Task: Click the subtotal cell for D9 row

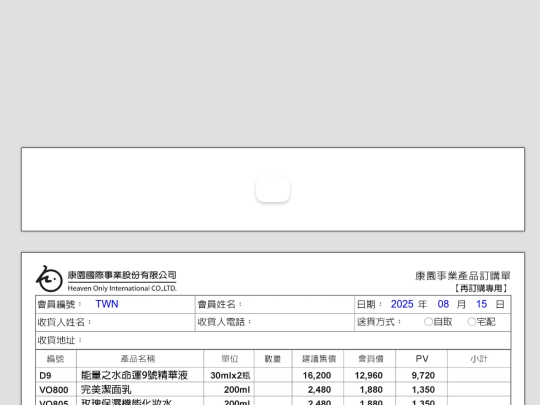Action: coord(479,375)
